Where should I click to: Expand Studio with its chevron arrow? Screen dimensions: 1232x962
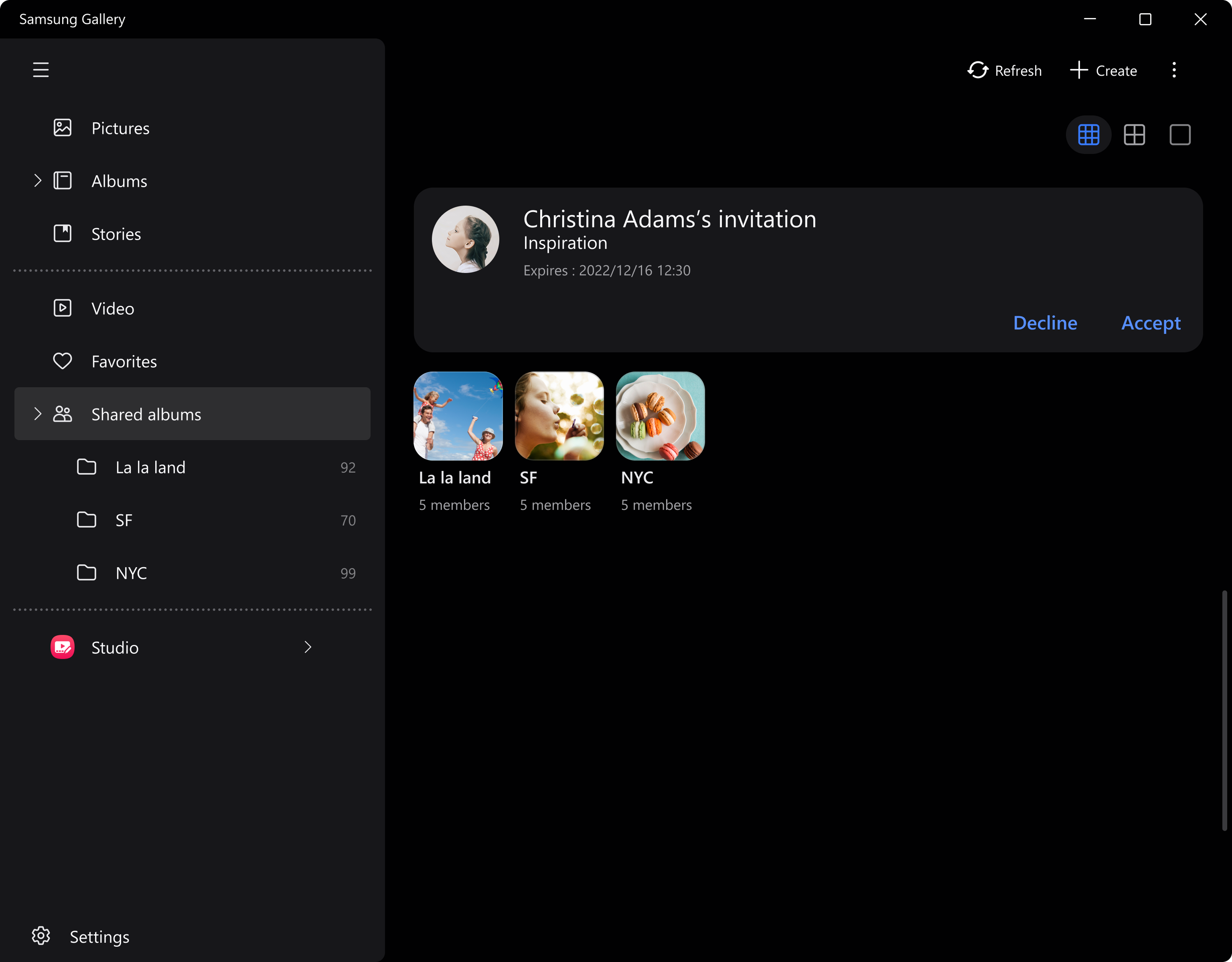pyautogui.click(x=308, y=647)
